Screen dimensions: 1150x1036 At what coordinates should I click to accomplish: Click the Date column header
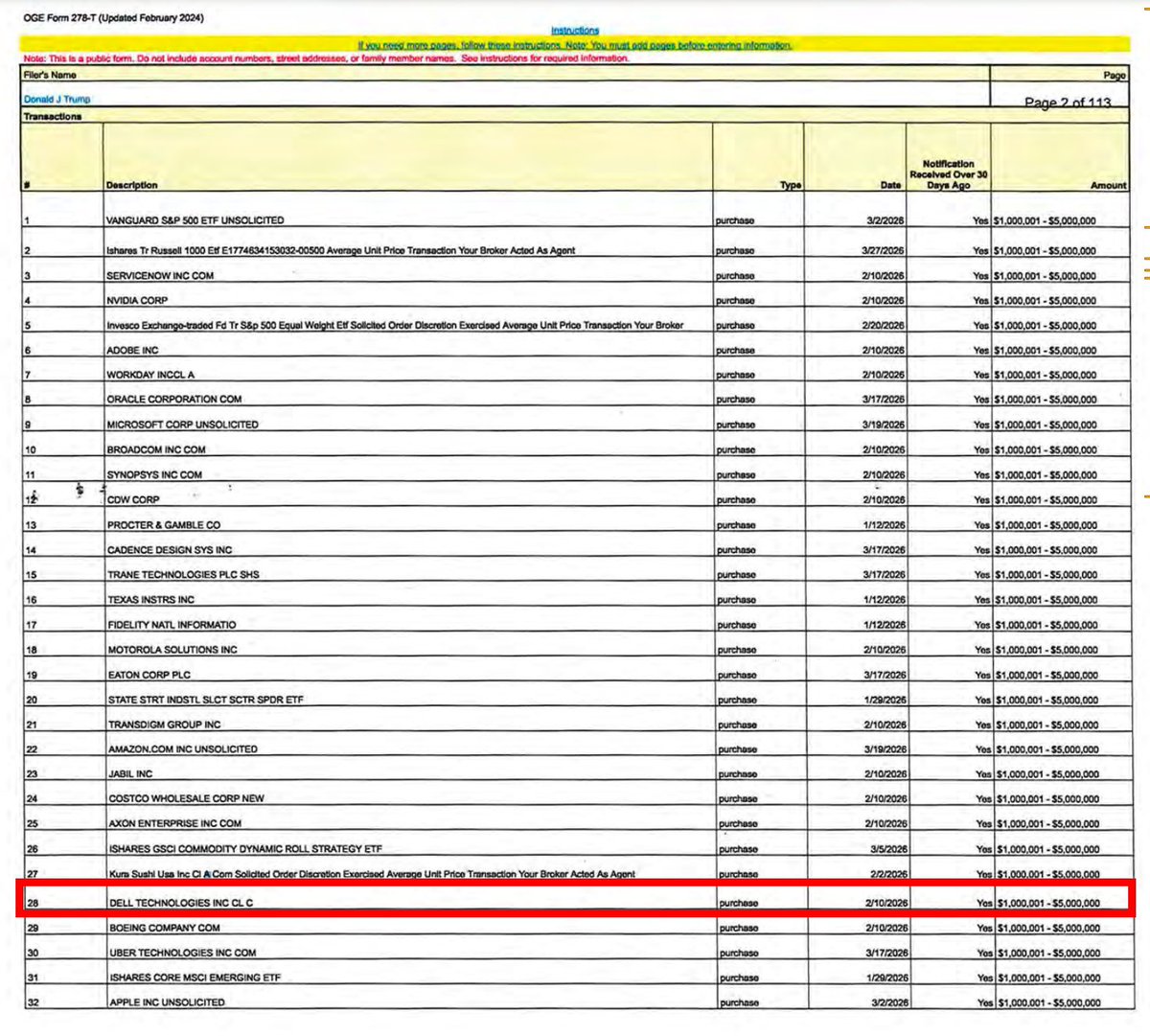891,185
